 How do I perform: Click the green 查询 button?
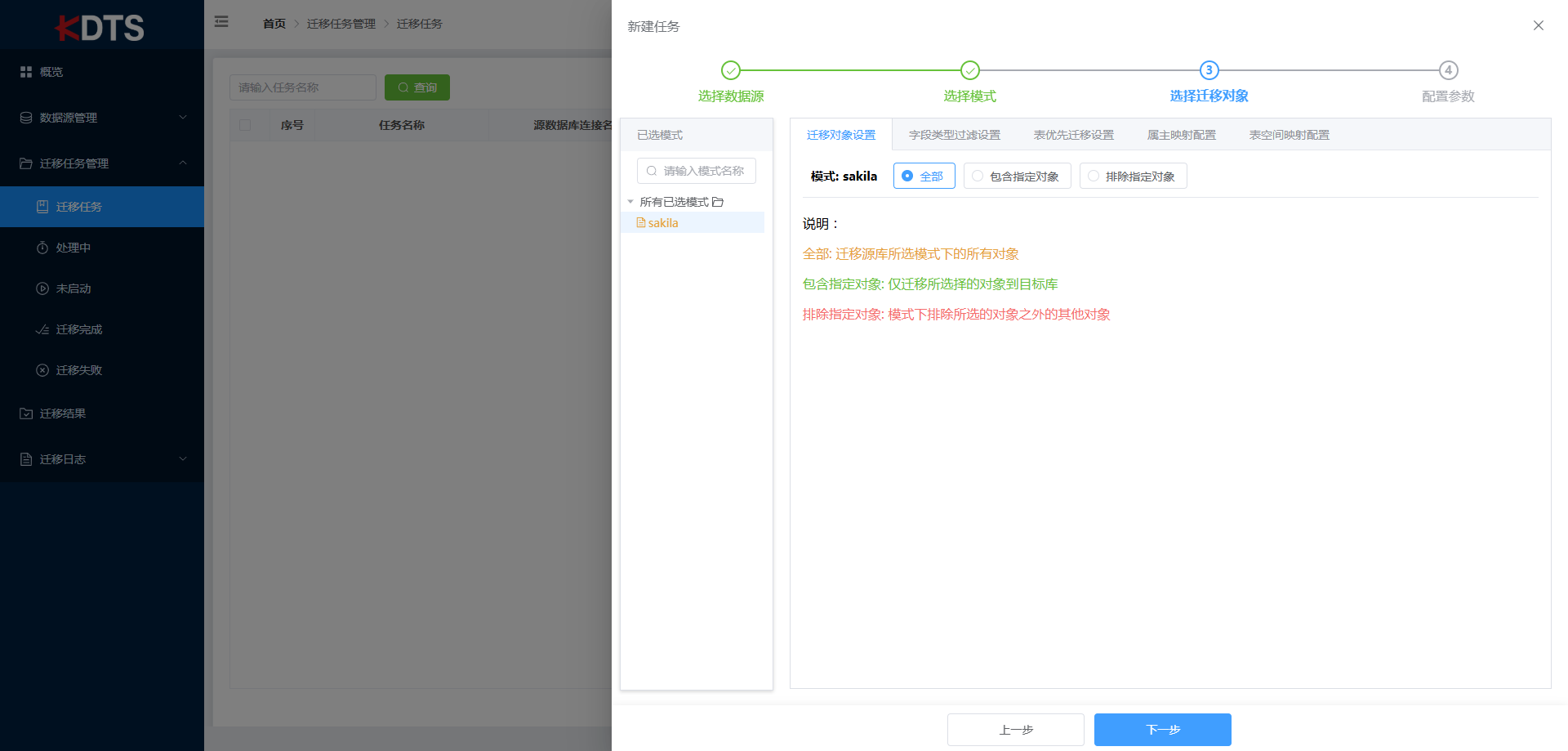[417, 87]
